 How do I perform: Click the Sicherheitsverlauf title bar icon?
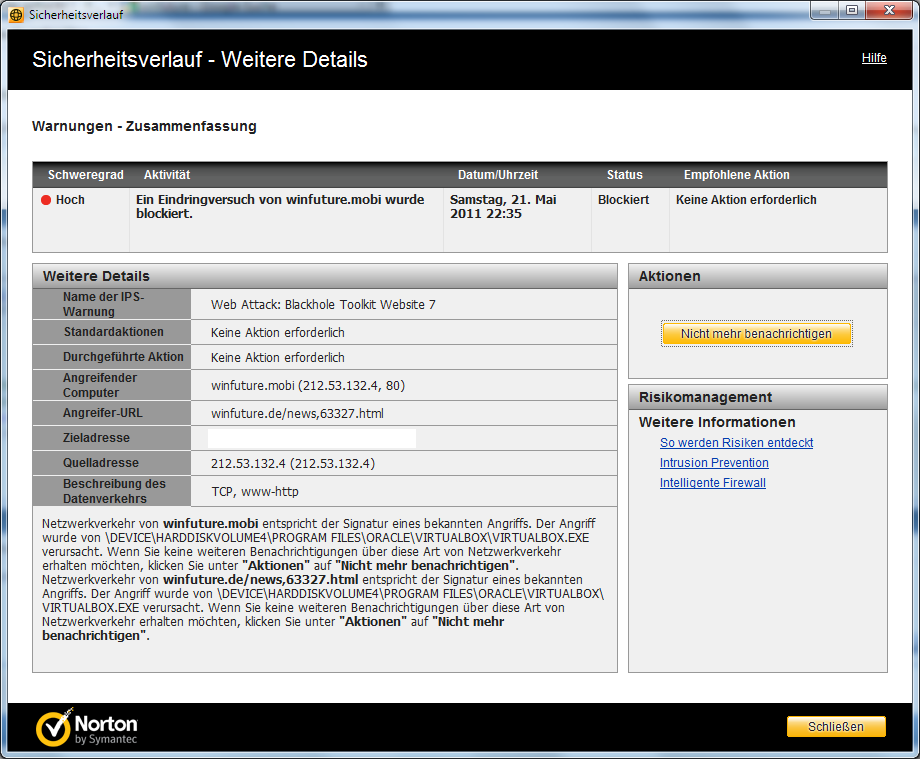[x=16, y=15]
